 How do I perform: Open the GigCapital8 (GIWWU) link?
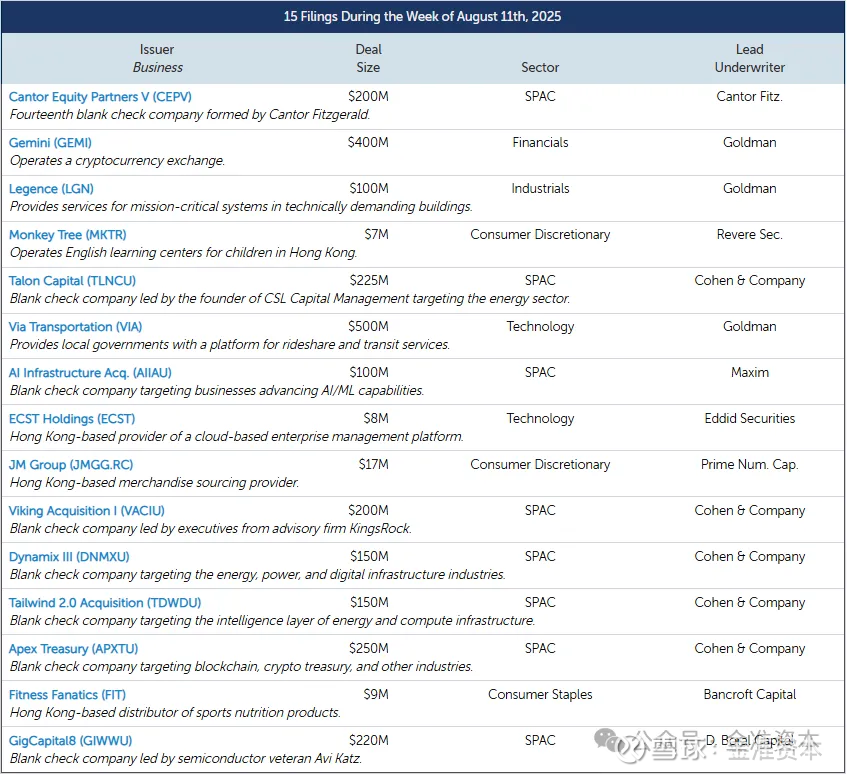pyautogui.click(x=70, y=740)
